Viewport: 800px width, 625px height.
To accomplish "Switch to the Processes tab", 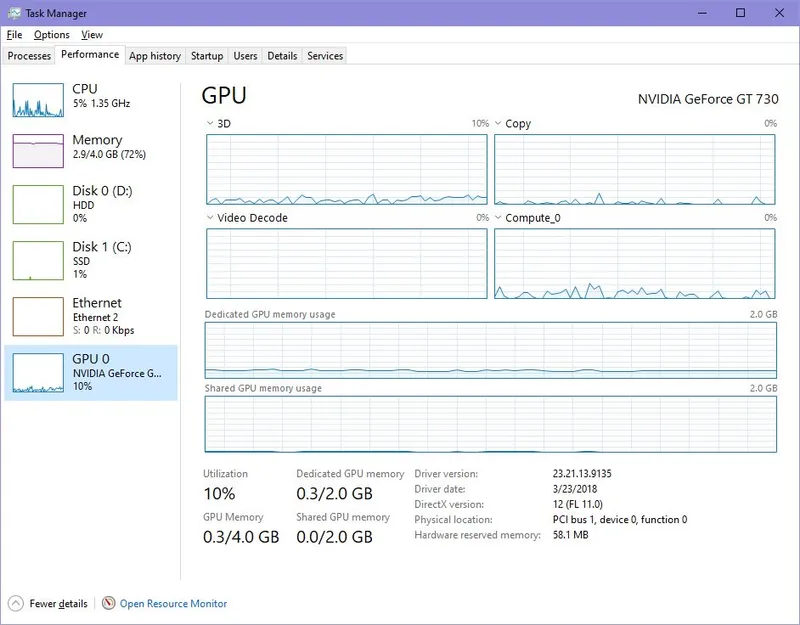I will 29,56.
